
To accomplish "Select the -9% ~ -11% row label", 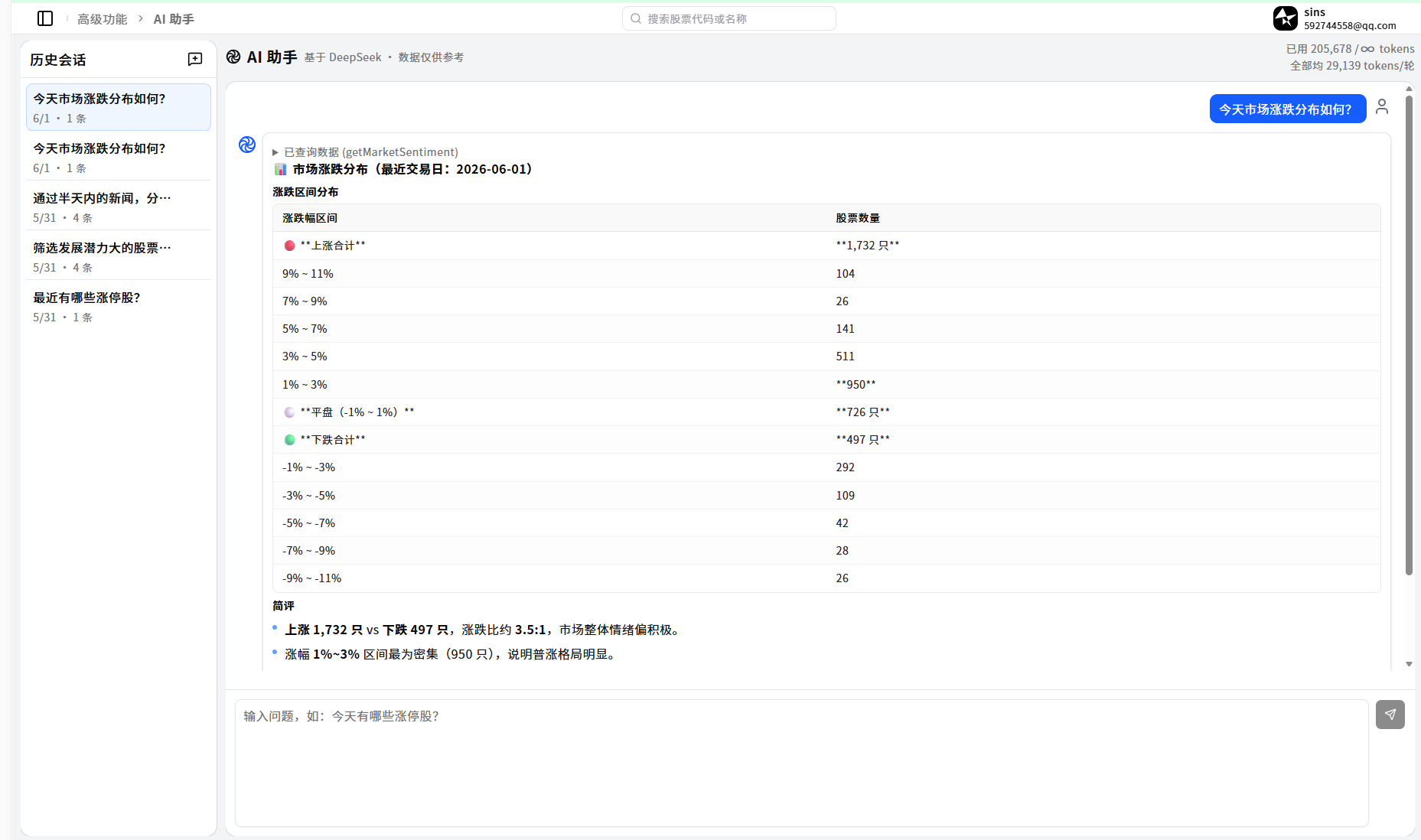I will 311,578.
